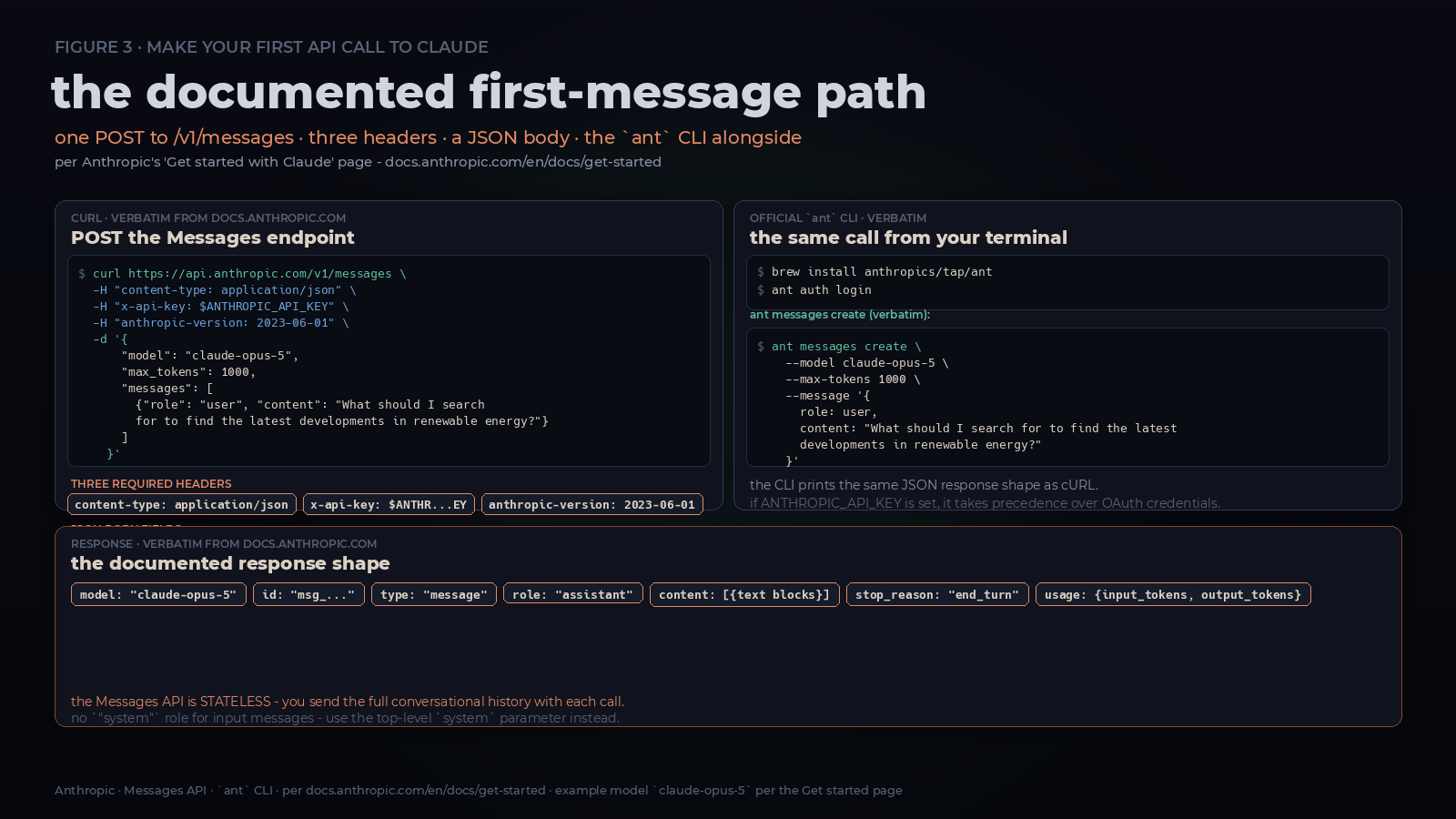Select the -H "content-type: application/json" curl code line
This screenshot has height=819, width=1456.
(x=224, y=290)
